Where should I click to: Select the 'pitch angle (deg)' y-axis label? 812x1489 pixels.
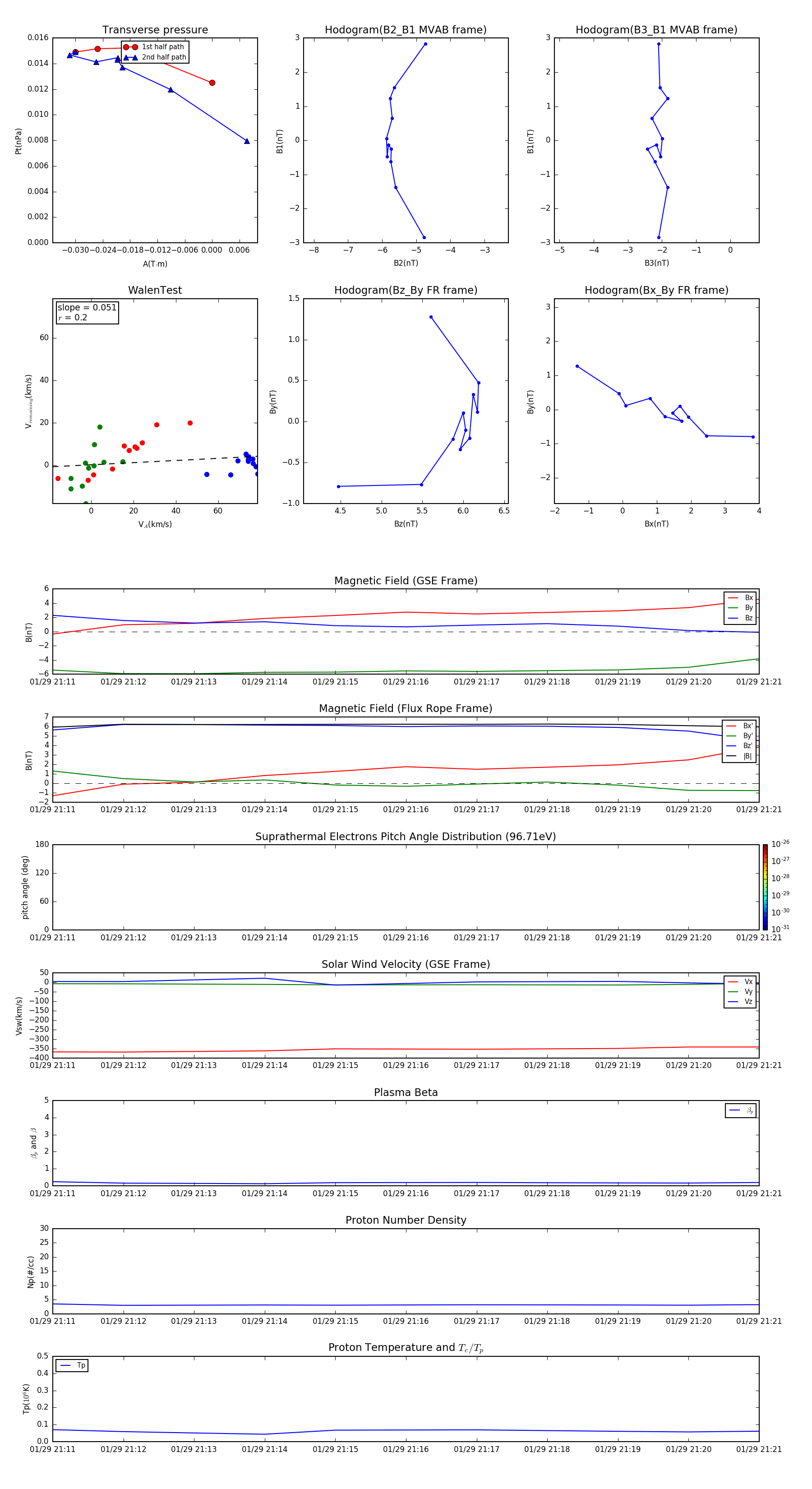coord(25,887)
